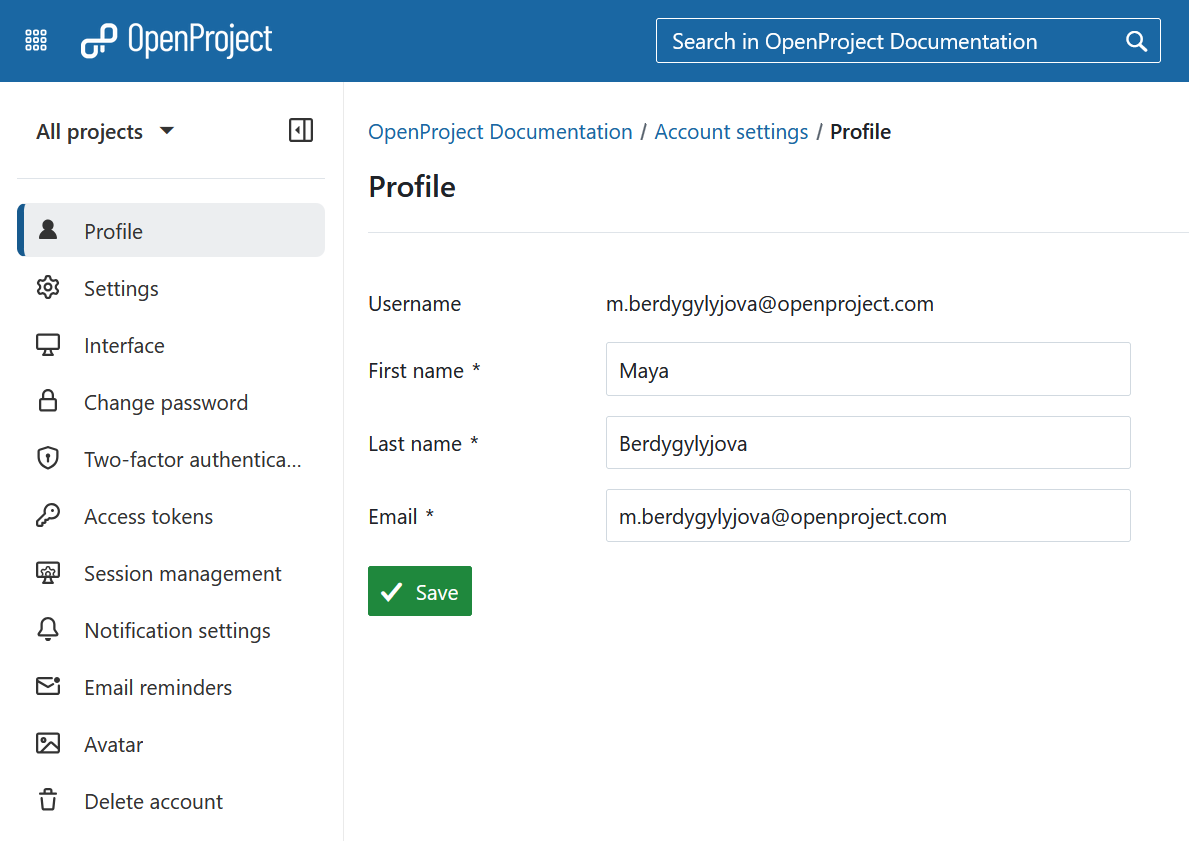Open the Interface menu item
The image size is (1189, 841).
171,345
